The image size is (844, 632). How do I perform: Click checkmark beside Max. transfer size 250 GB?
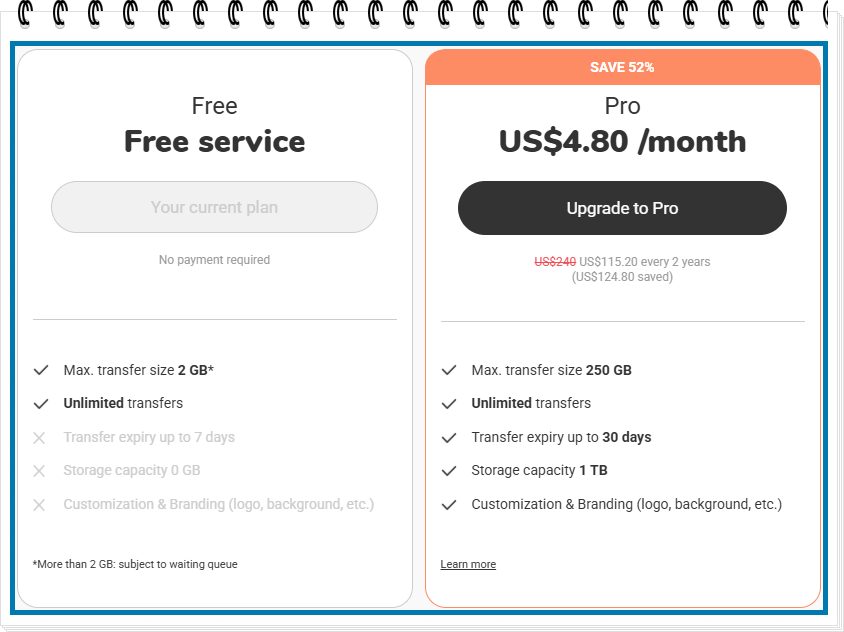(449, 370)
